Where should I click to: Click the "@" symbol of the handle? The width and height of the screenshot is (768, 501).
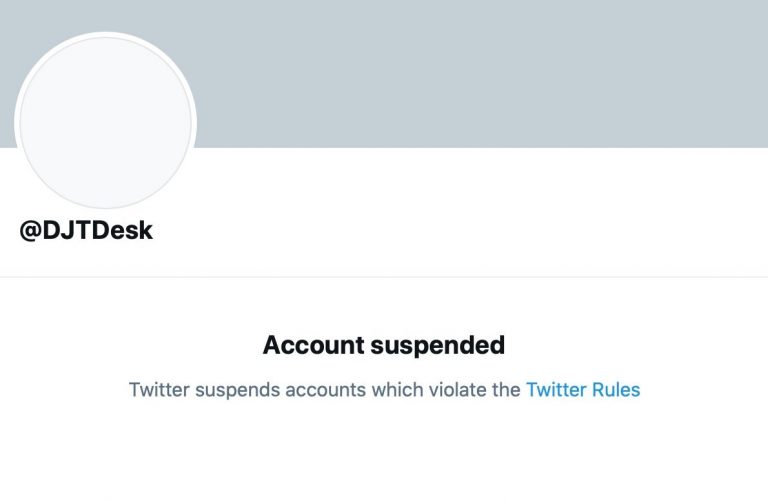(31, 231)
